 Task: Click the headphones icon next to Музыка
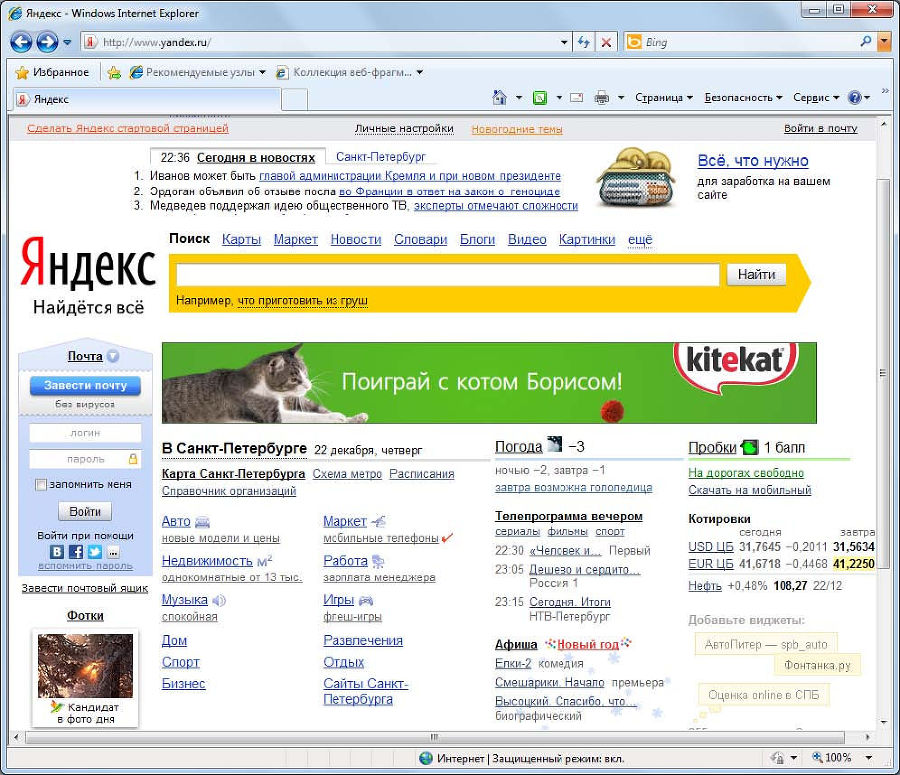coord(219,602)
